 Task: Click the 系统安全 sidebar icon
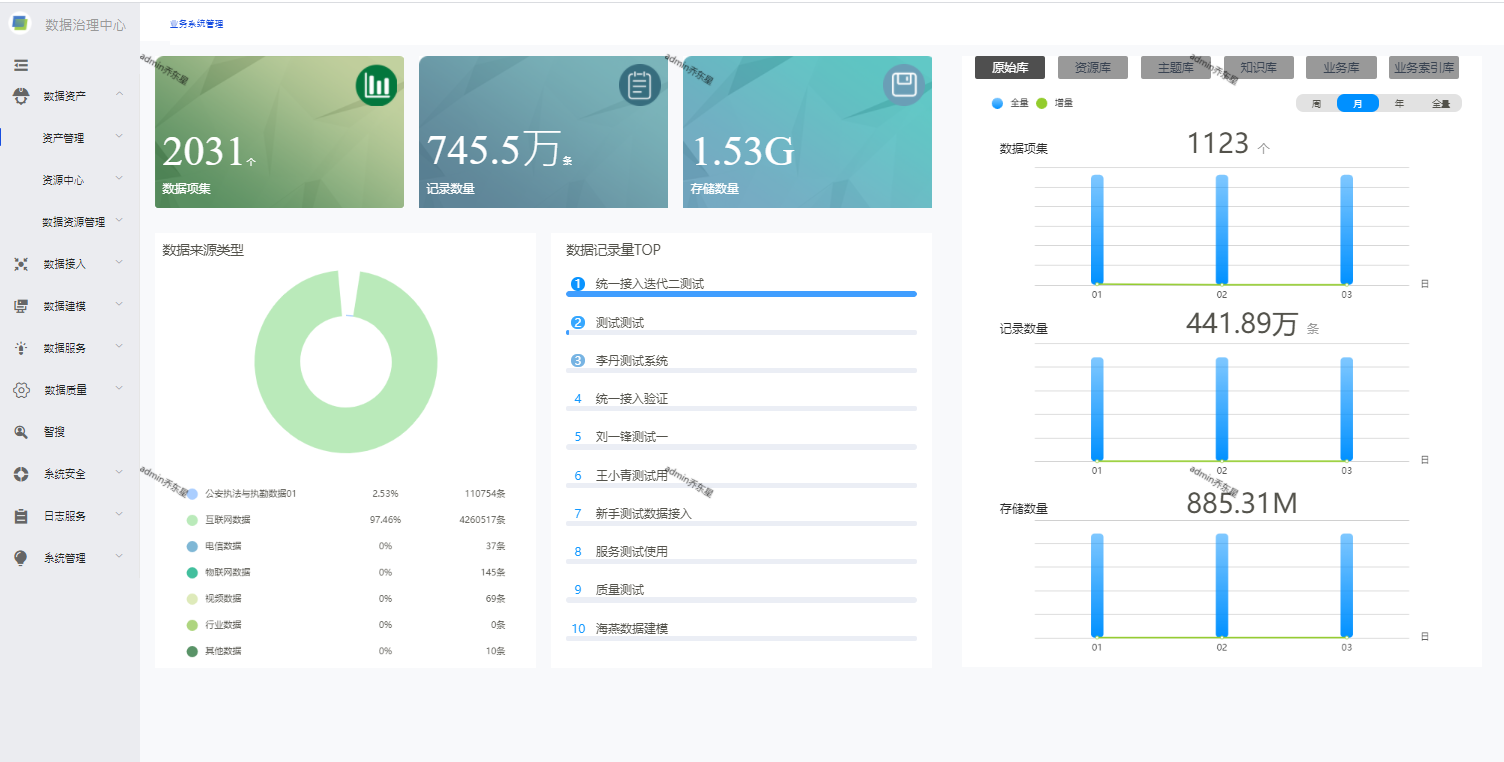[x=21, y=474]
